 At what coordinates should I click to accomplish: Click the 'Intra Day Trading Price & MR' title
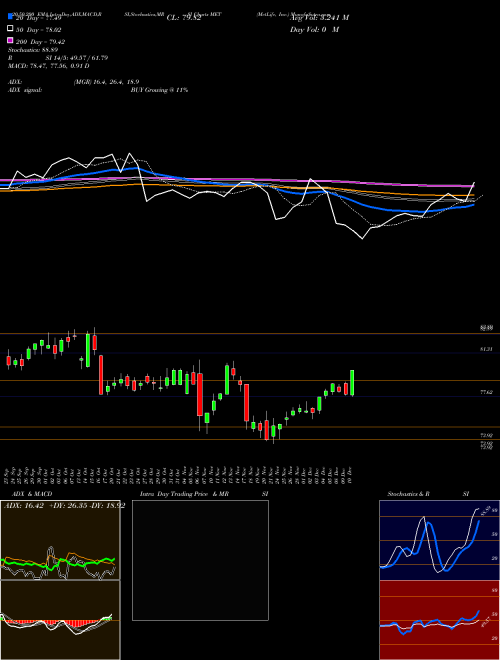184,494
